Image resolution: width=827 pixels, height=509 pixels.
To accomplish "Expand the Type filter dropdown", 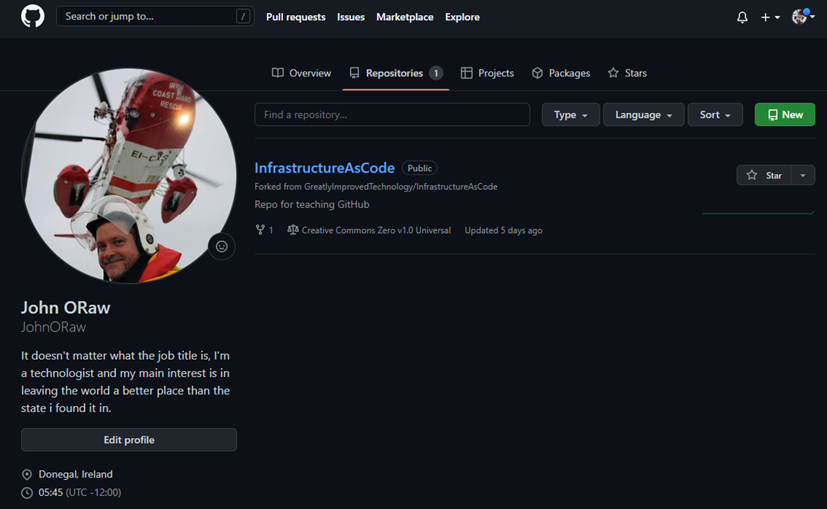I will (571, 114).
